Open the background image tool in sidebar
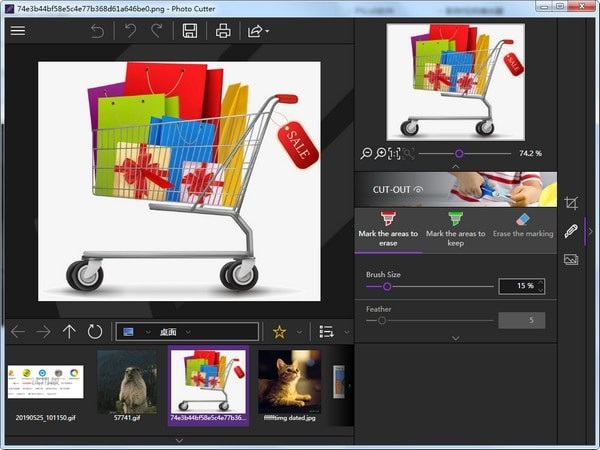 tap(571, 259)
